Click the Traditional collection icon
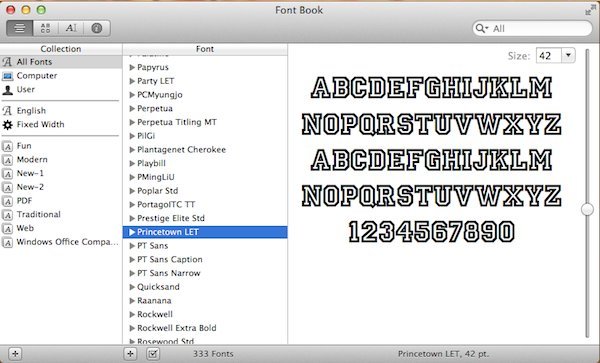This screenshot has height=363, width=600. tap(7, 215)
